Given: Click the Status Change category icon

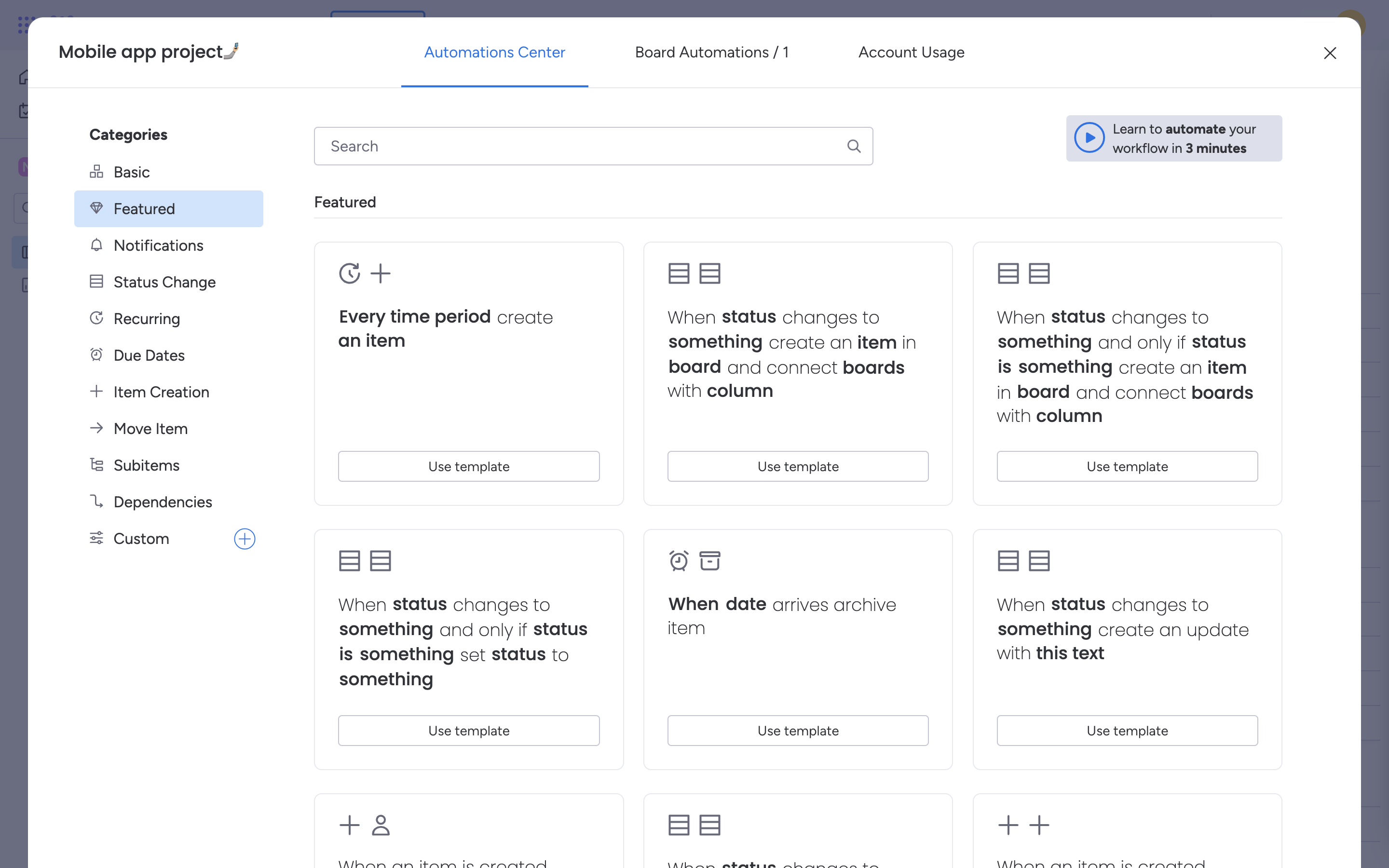Looking at the screenshot, I should pyautogui.click(x=96, y=281).
